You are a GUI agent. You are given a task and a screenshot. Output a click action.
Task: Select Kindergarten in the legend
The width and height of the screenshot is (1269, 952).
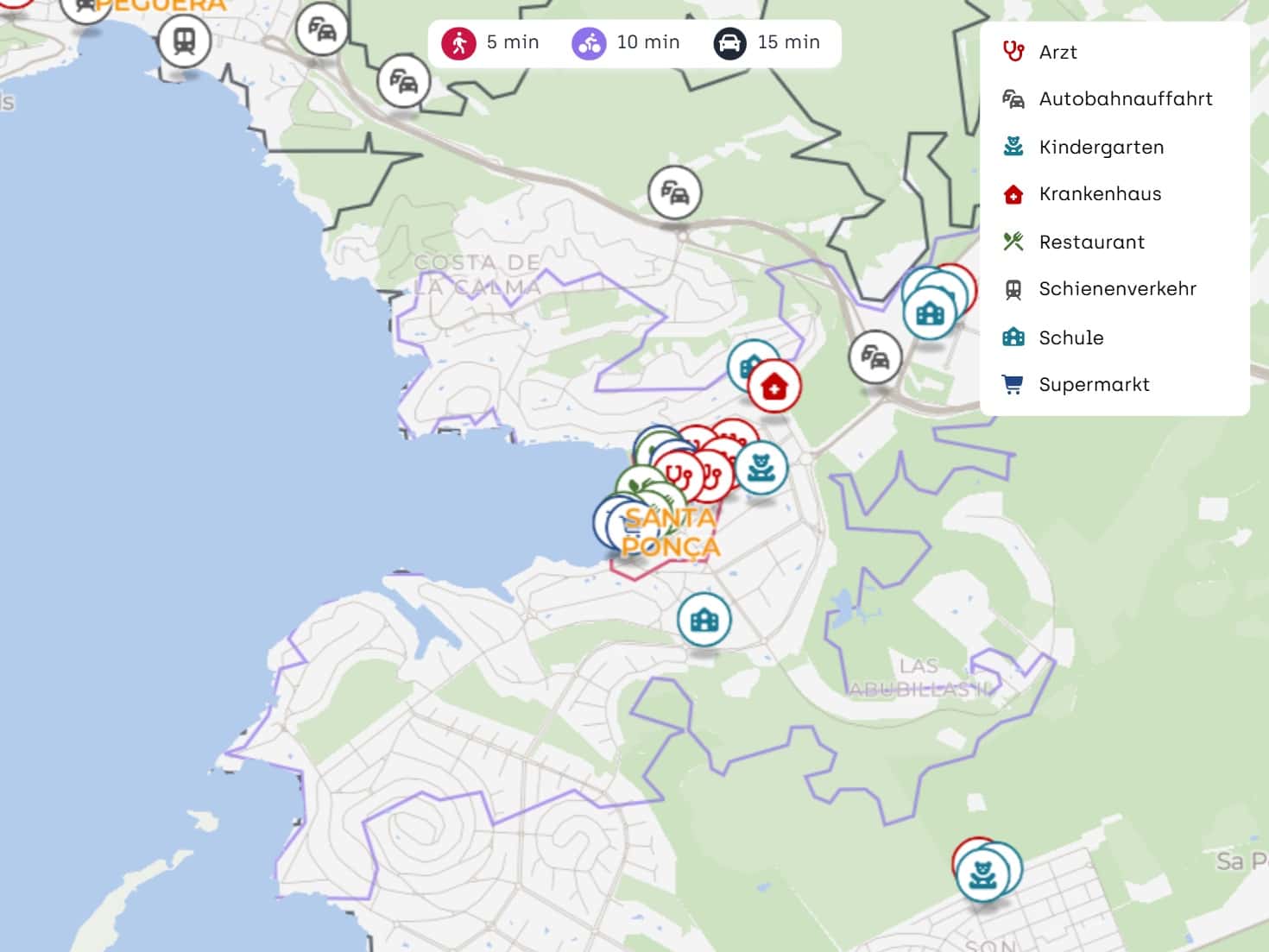[1101, 148]
